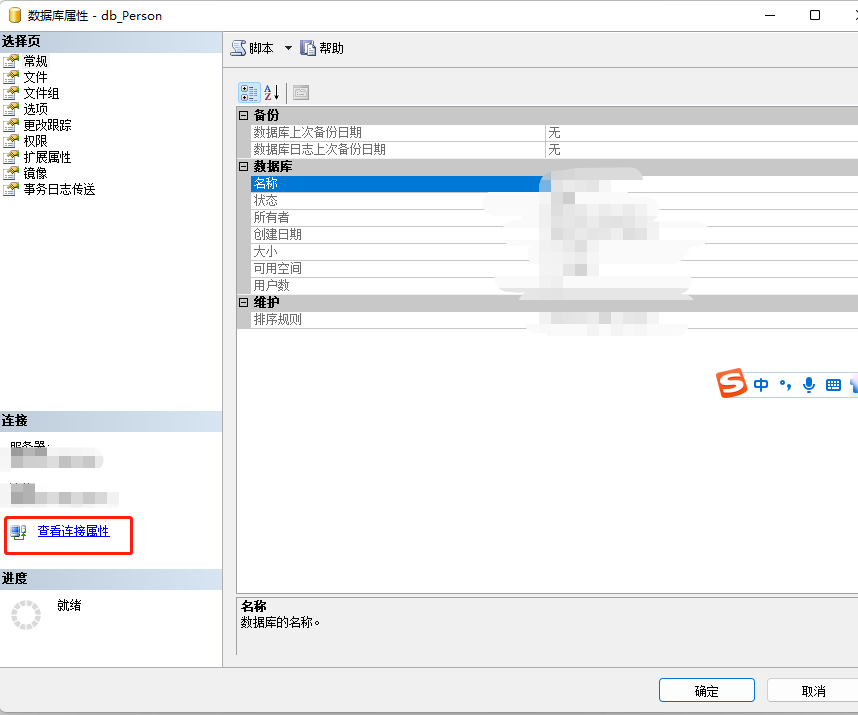This screenshot has width=858, height=715.
Task: Click the Sogou input method logo
Action: (x=732, y=383)
